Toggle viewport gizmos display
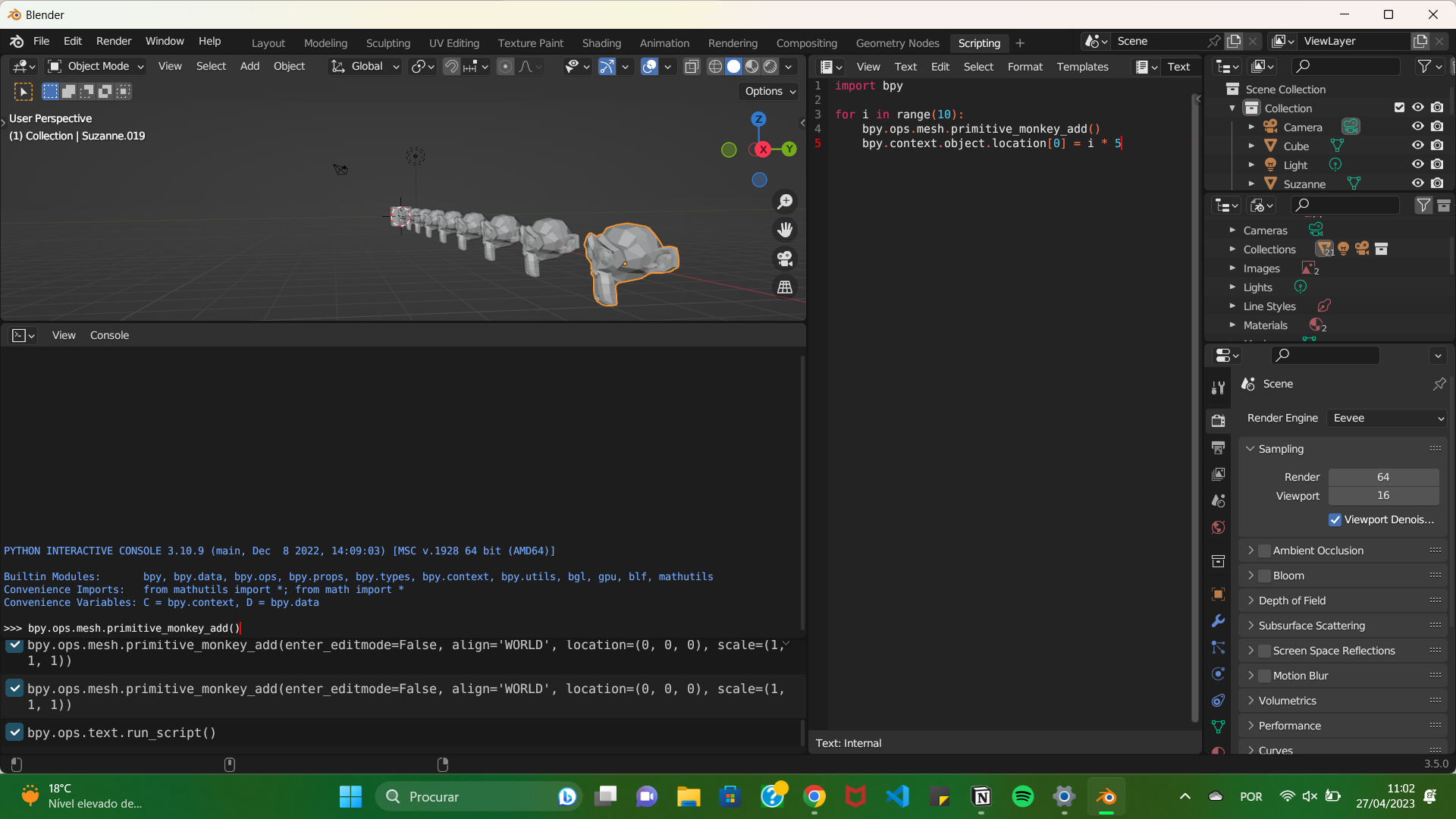Viewport: 1456px width, 819px height. tap(607, 67)
